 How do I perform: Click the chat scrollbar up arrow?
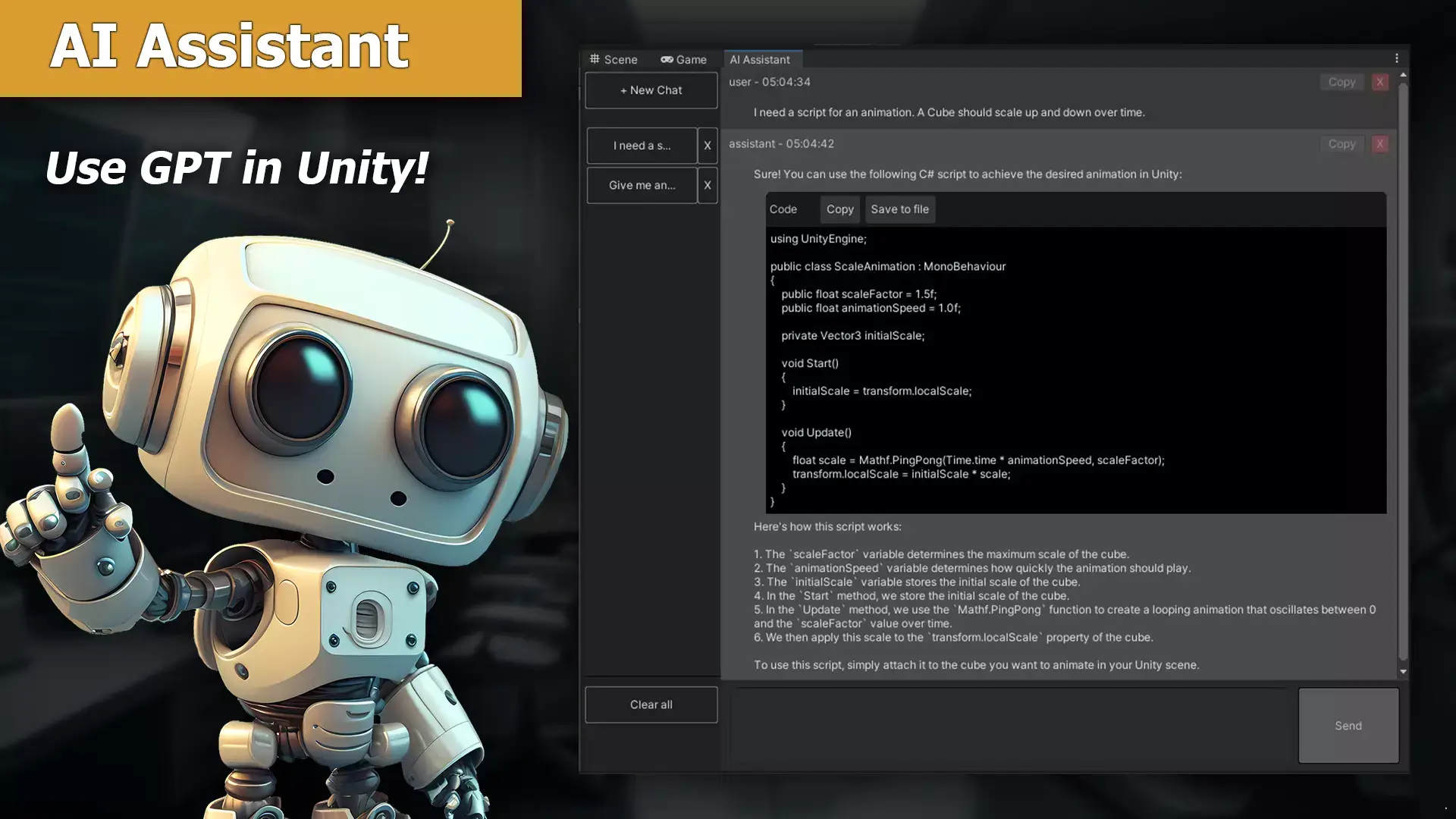[x=1403, y=75]
